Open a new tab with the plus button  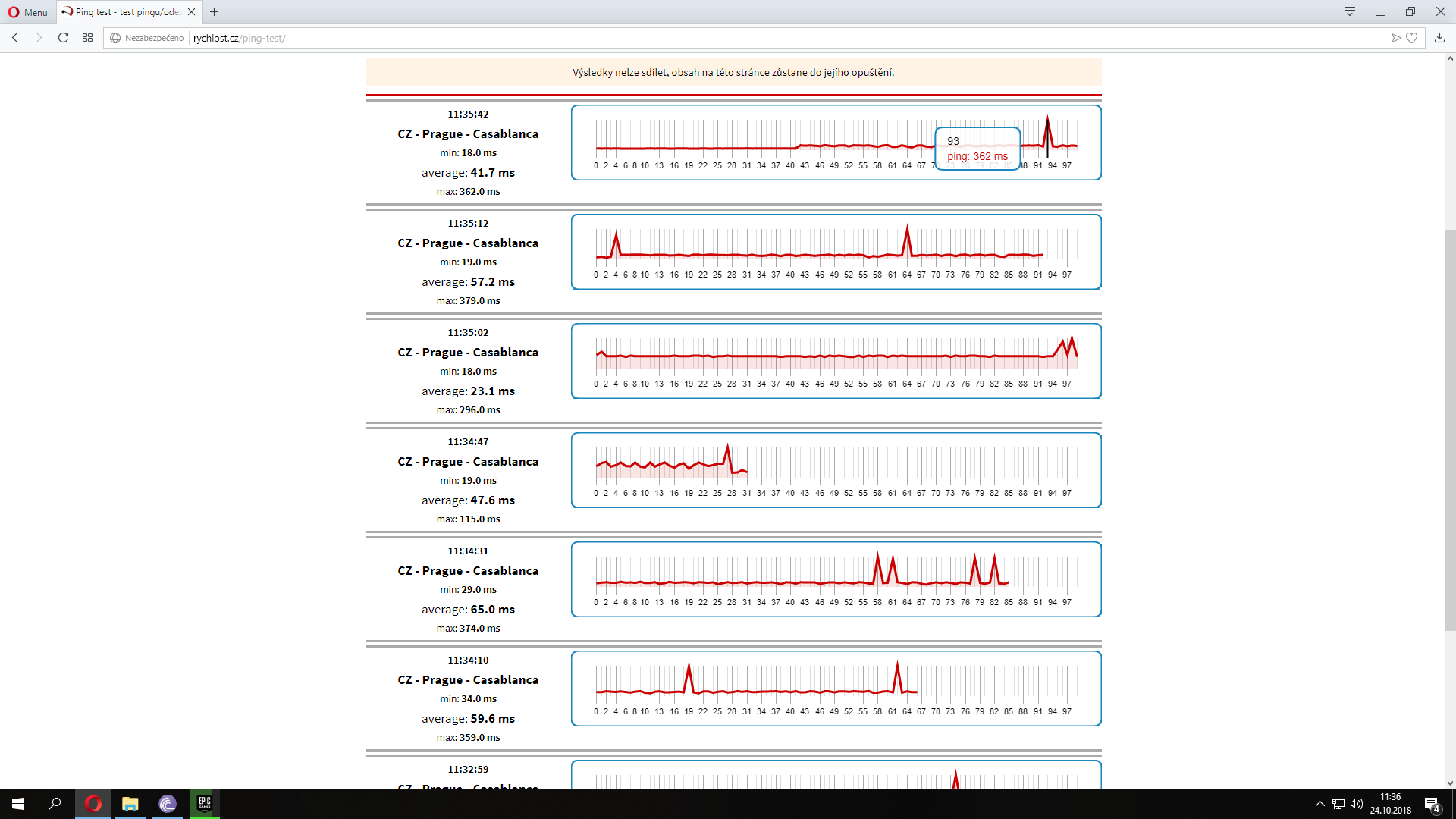[215, 12]
